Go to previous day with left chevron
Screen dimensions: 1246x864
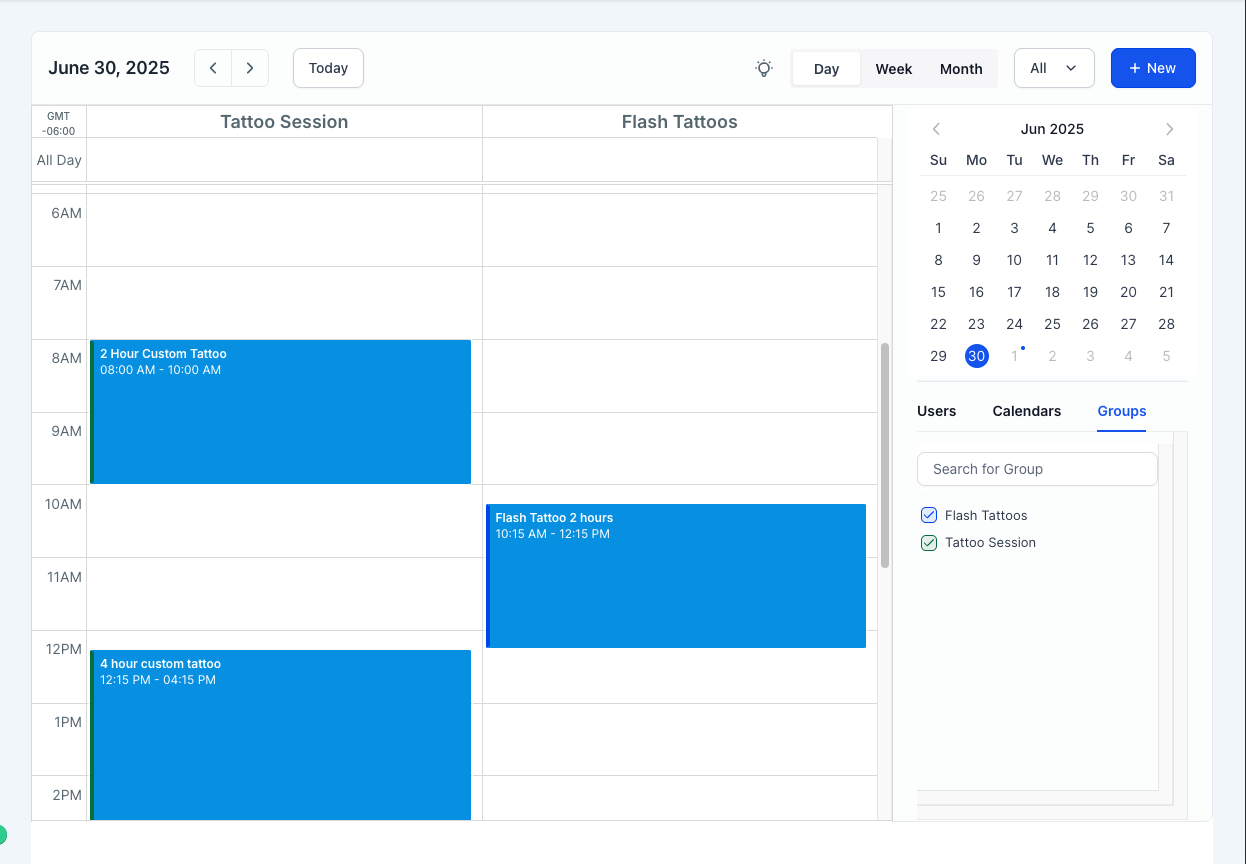pyautogui.click(x=213, y=68)
